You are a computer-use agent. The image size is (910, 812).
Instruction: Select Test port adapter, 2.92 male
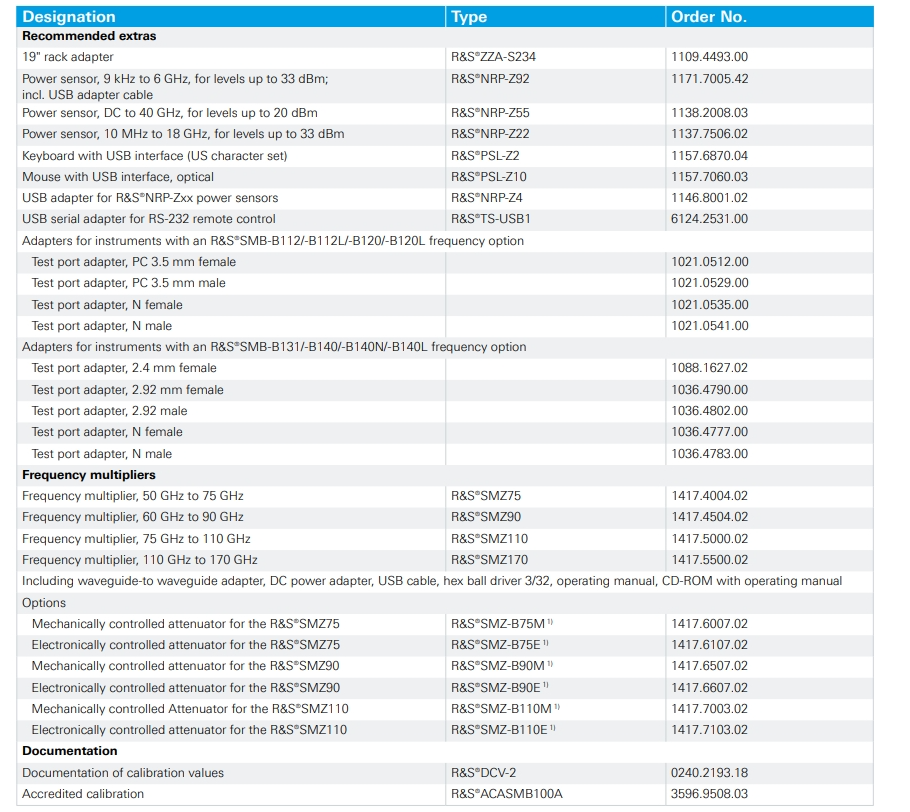coord(109,411)
